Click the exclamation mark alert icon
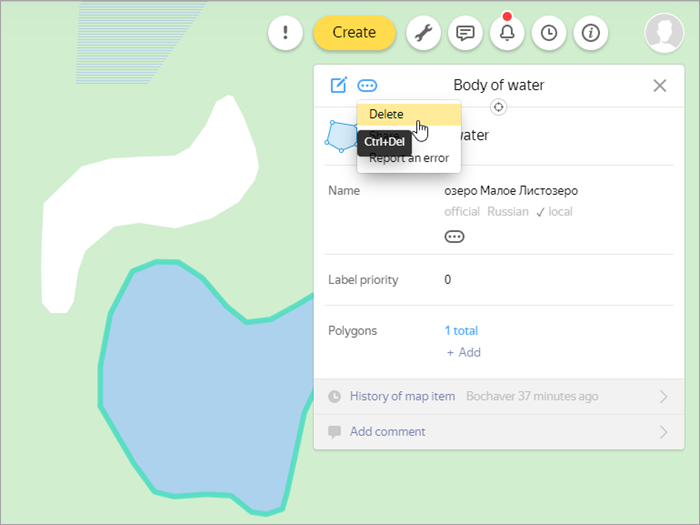The width and height of the screenshot is (700, 525). pos(286,33)
